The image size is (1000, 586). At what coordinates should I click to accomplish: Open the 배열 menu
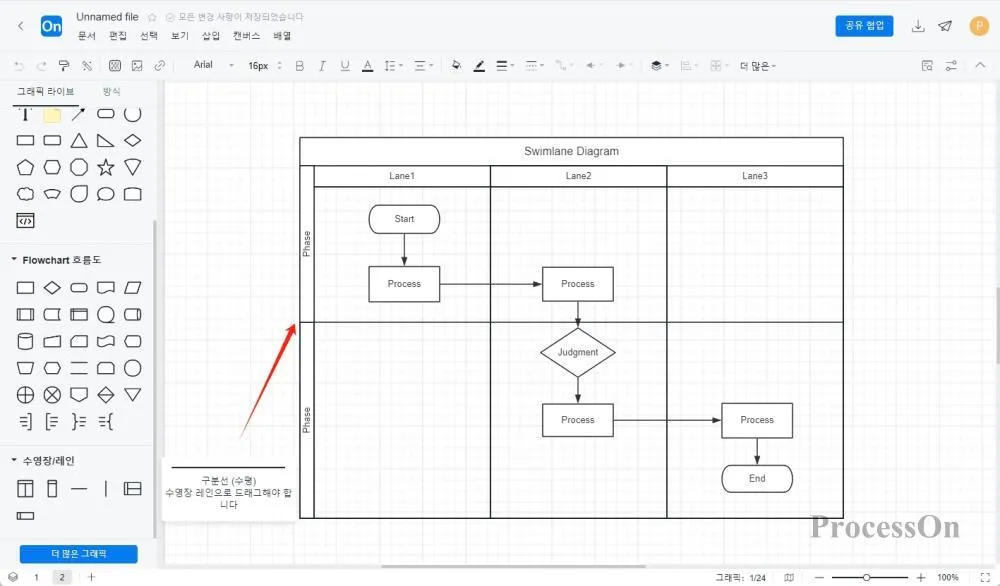(x=282, y=36)
